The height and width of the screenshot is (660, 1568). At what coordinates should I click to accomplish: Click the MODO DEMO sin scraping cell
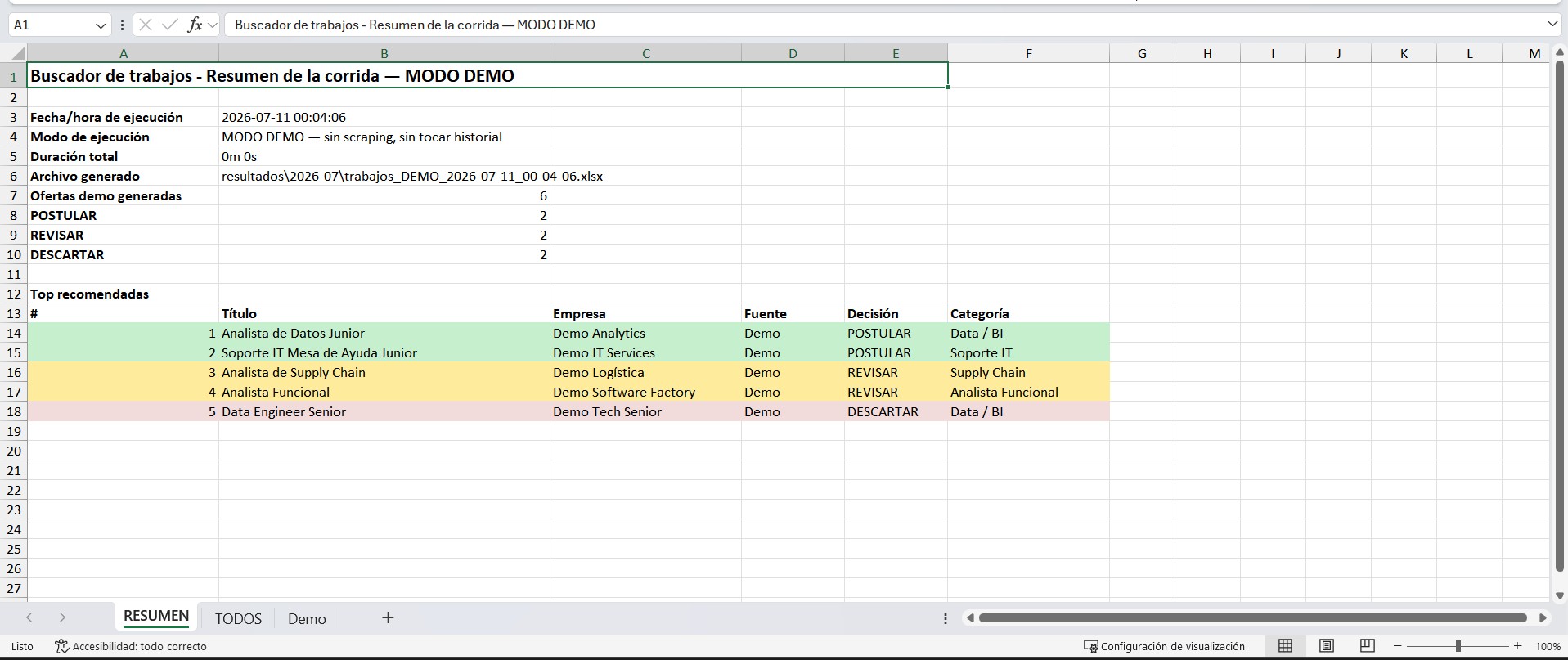(x=384, y=137)
